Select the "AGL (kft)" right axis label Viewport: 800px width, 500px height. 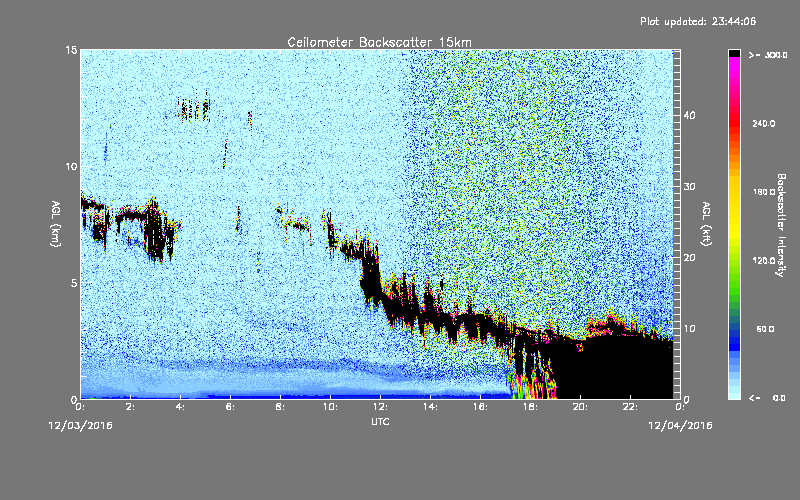(x=706, y=223)
